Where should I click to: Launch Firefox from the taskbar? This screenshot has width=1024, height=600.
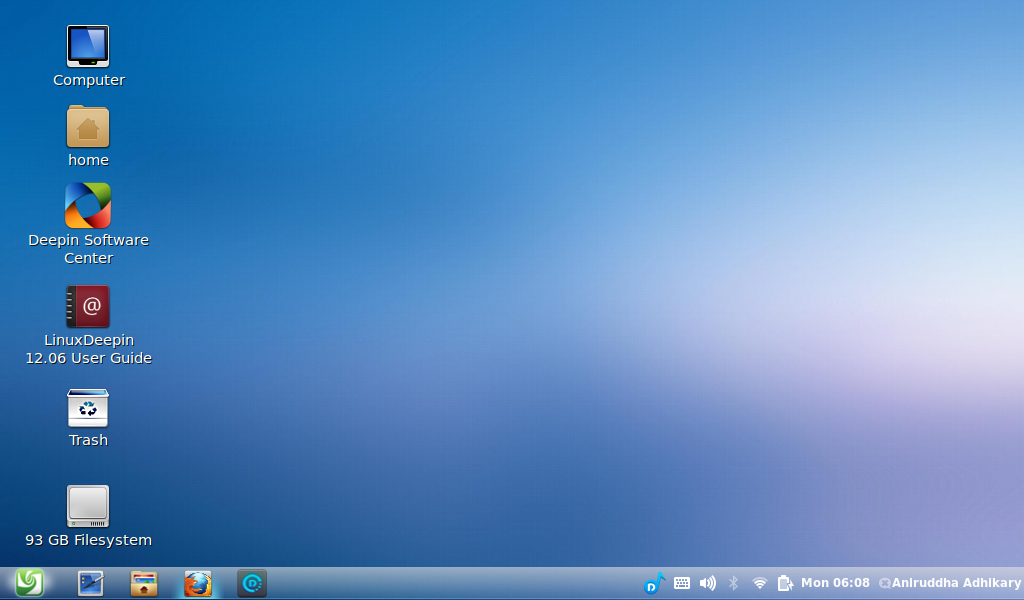[x=198, y=583]
